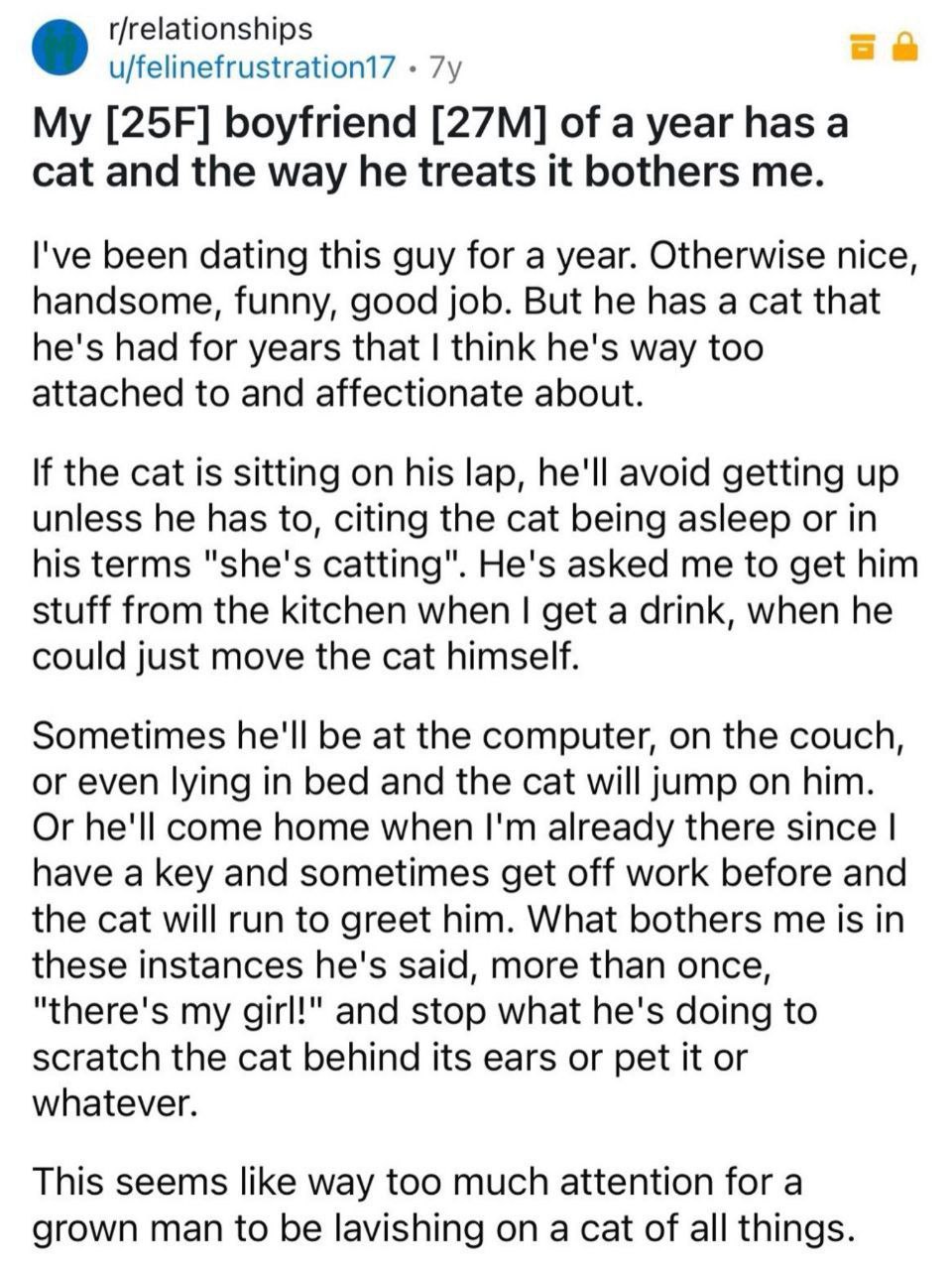The height and width of the screenshot is (1270, 952).
Task: Click the paragraph starting "If the cat is sitting"
Action: (x=476, y=564)
